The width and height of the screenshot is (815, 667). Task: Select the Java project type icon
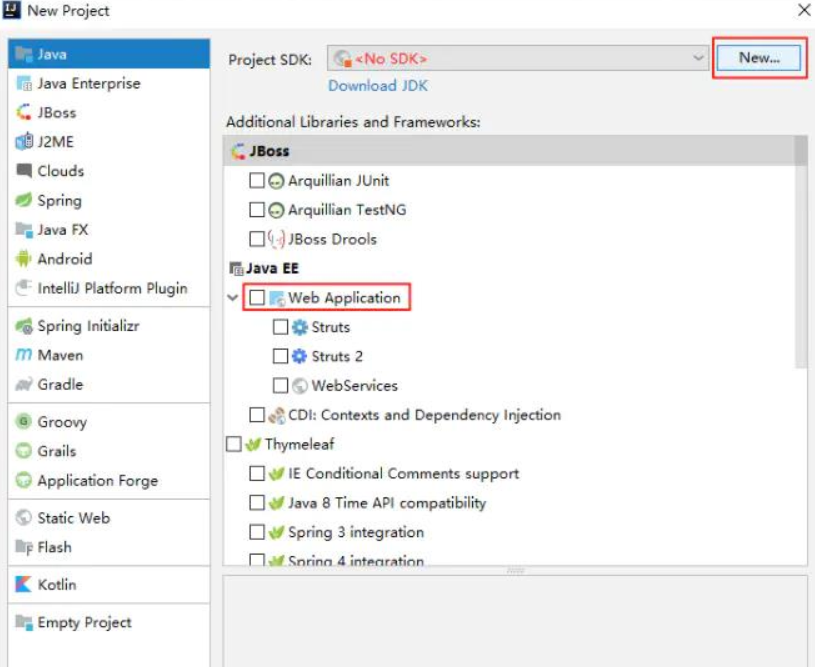tap(24, 54)
